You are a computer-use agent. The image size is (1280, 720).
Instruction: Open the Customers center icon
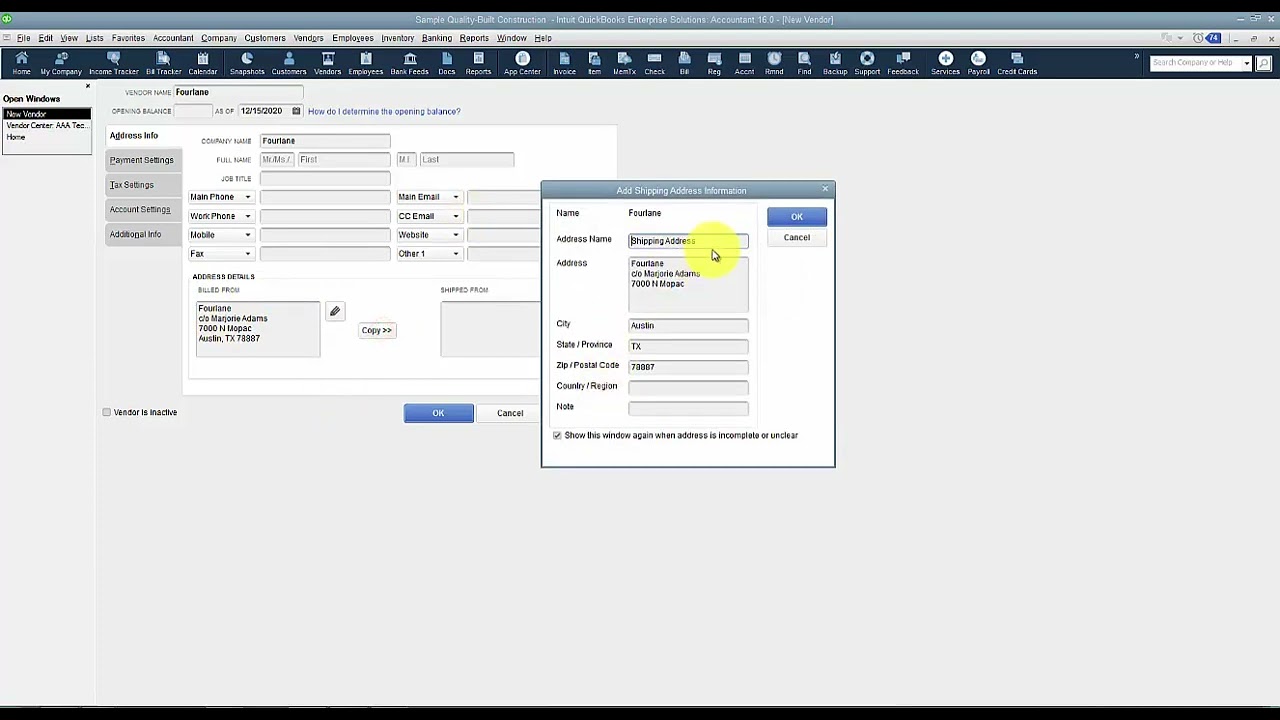coord(289,63)
